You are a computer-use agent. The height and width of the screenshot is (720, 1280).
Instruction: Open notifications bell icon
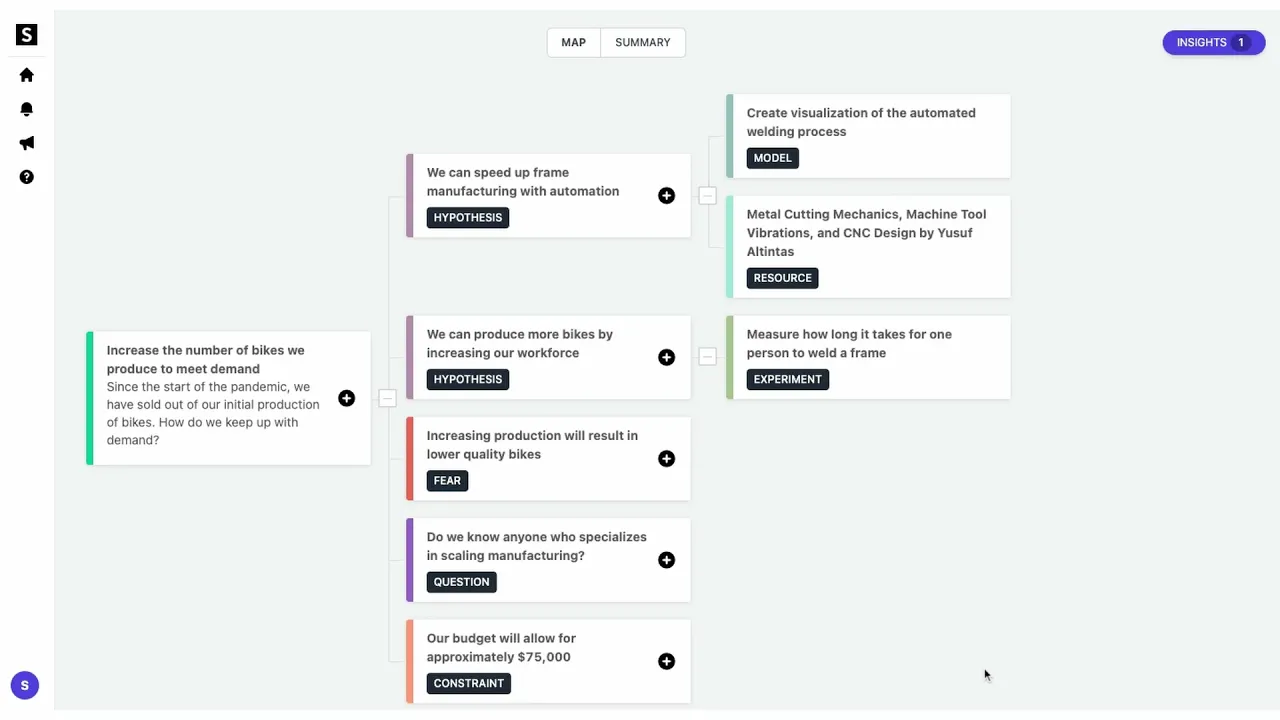pyautogui.click(x=27, y=109)
